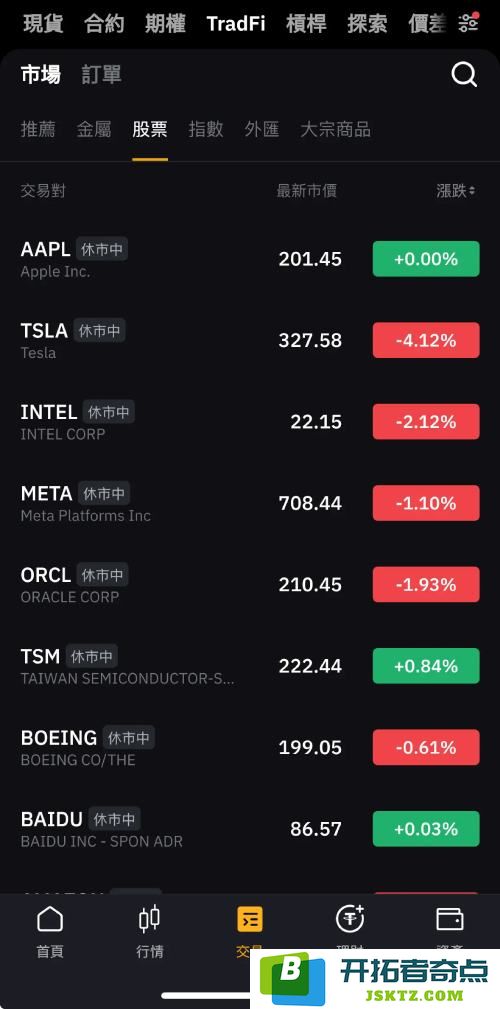Switch to the 訂單 orders tab
500x1009 pixels.
tap(102, 75)
